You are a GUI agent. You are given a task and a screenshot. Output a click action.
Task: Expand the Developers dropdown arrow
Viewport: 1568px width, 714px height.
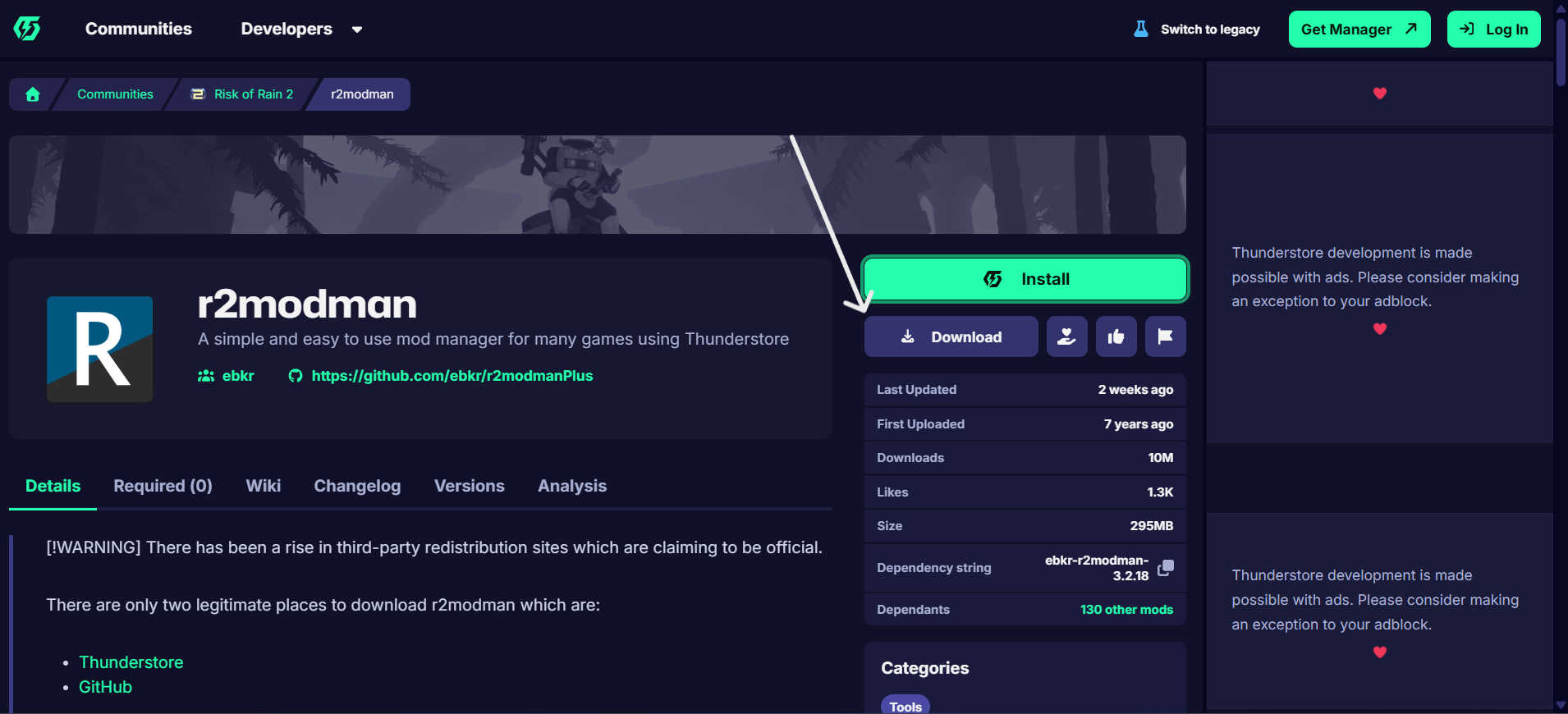pyautogui.click(x=357, y=30)
